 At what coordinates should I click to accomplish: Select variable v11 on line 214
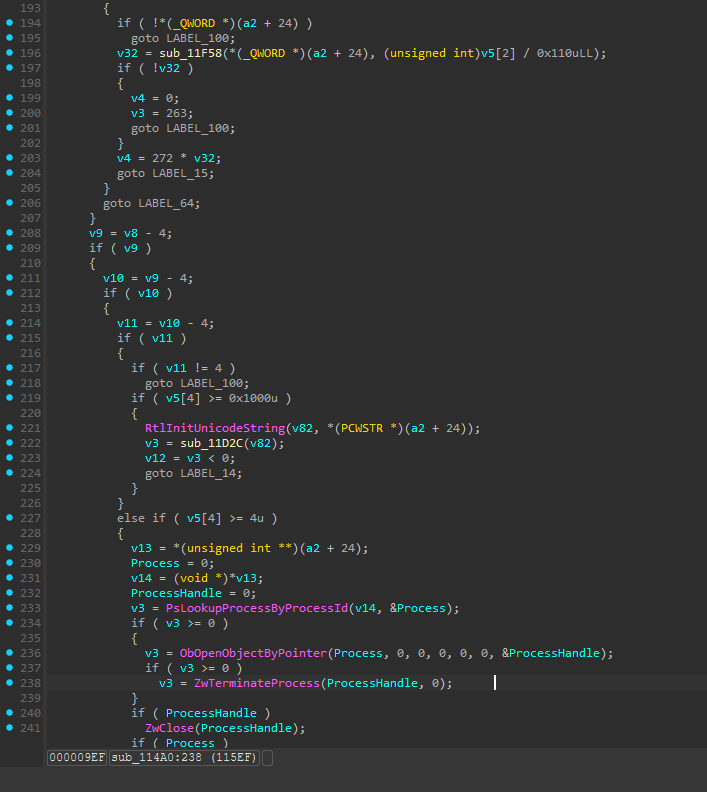click(x=127, y=323)
